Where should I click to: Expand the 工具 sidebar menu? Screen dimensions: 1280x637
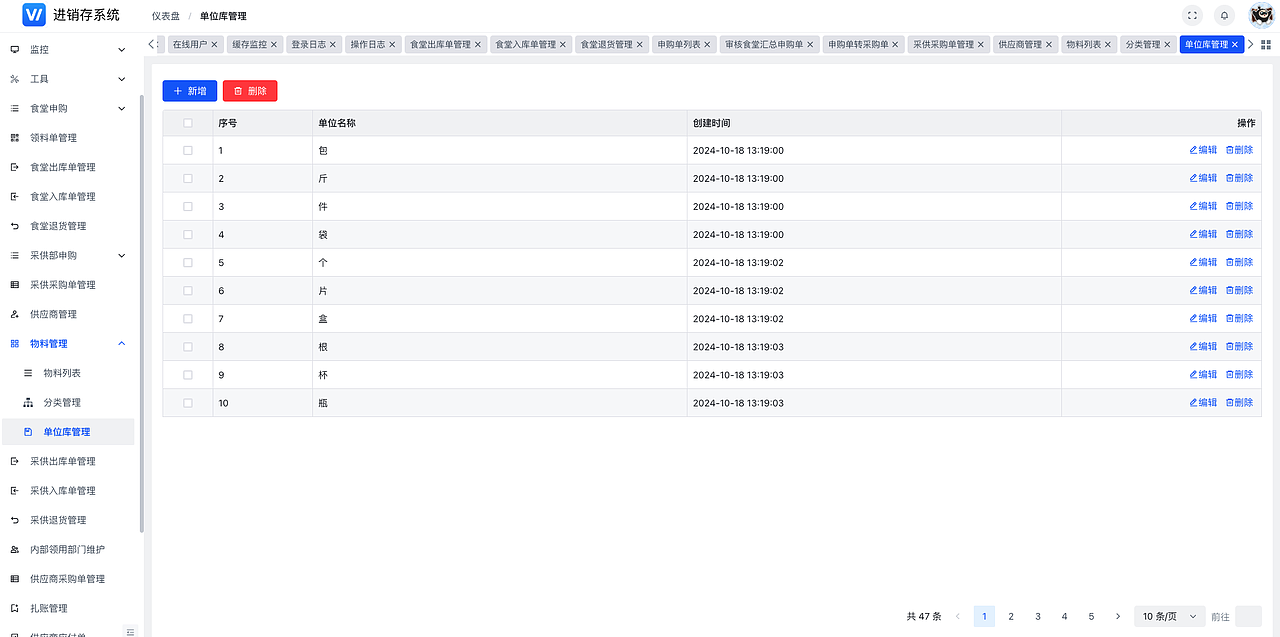point(67,79)
